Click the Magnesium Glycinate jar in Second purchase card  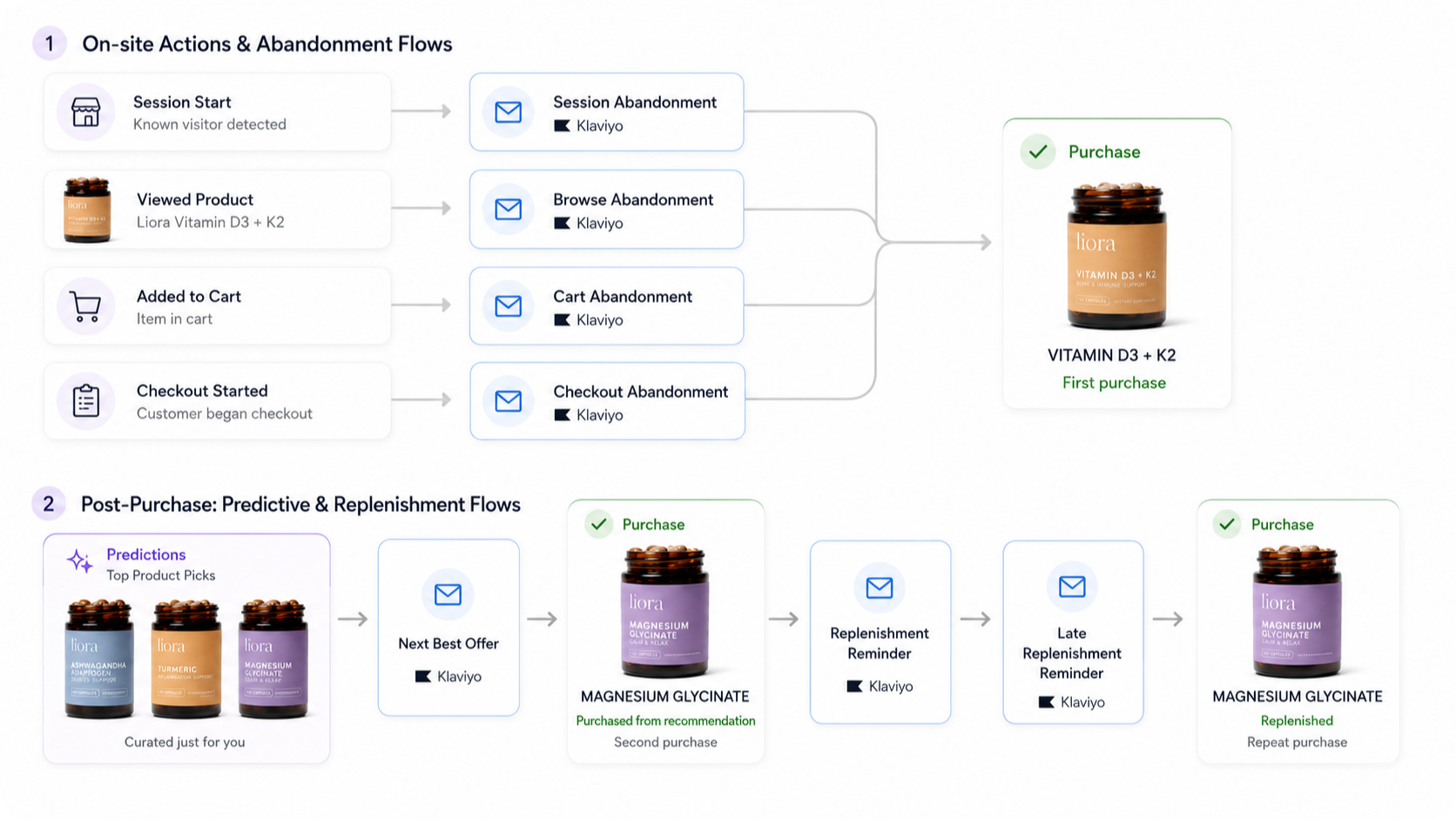[665, 612]
